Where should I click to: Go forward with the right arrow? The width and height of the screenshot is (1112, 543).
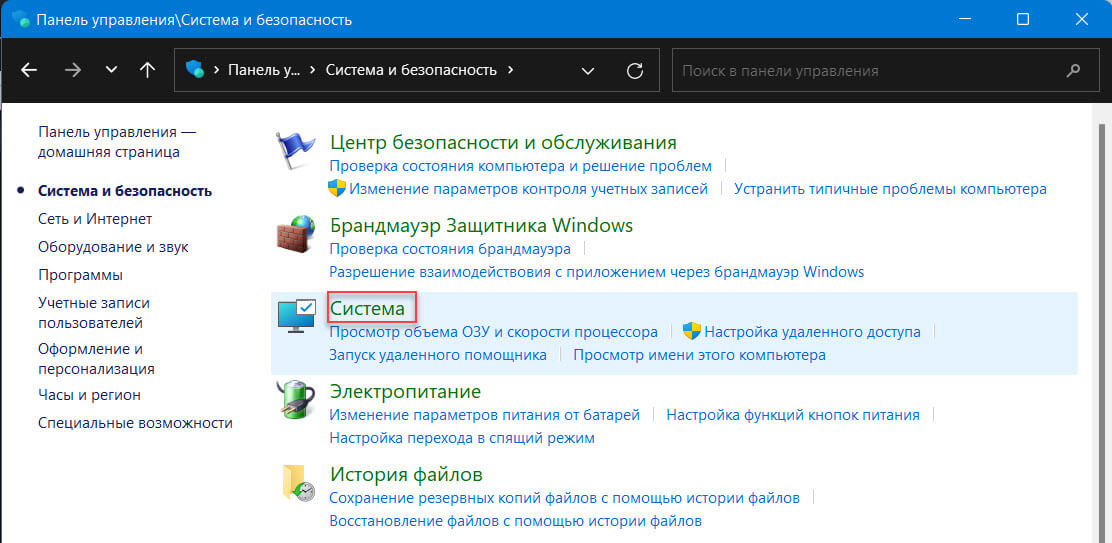72,70
